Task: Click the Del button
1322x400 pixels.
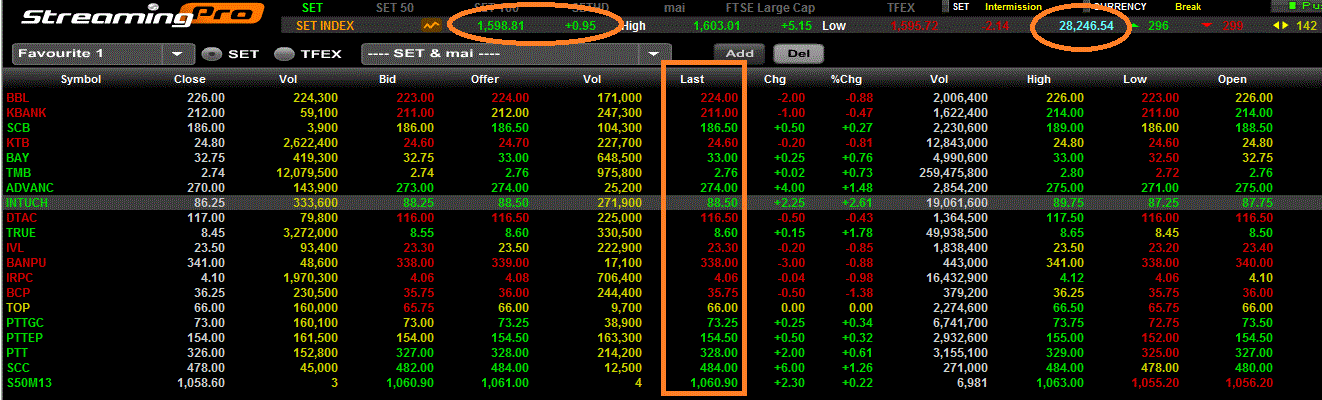Action: click(x=798, y=53)
